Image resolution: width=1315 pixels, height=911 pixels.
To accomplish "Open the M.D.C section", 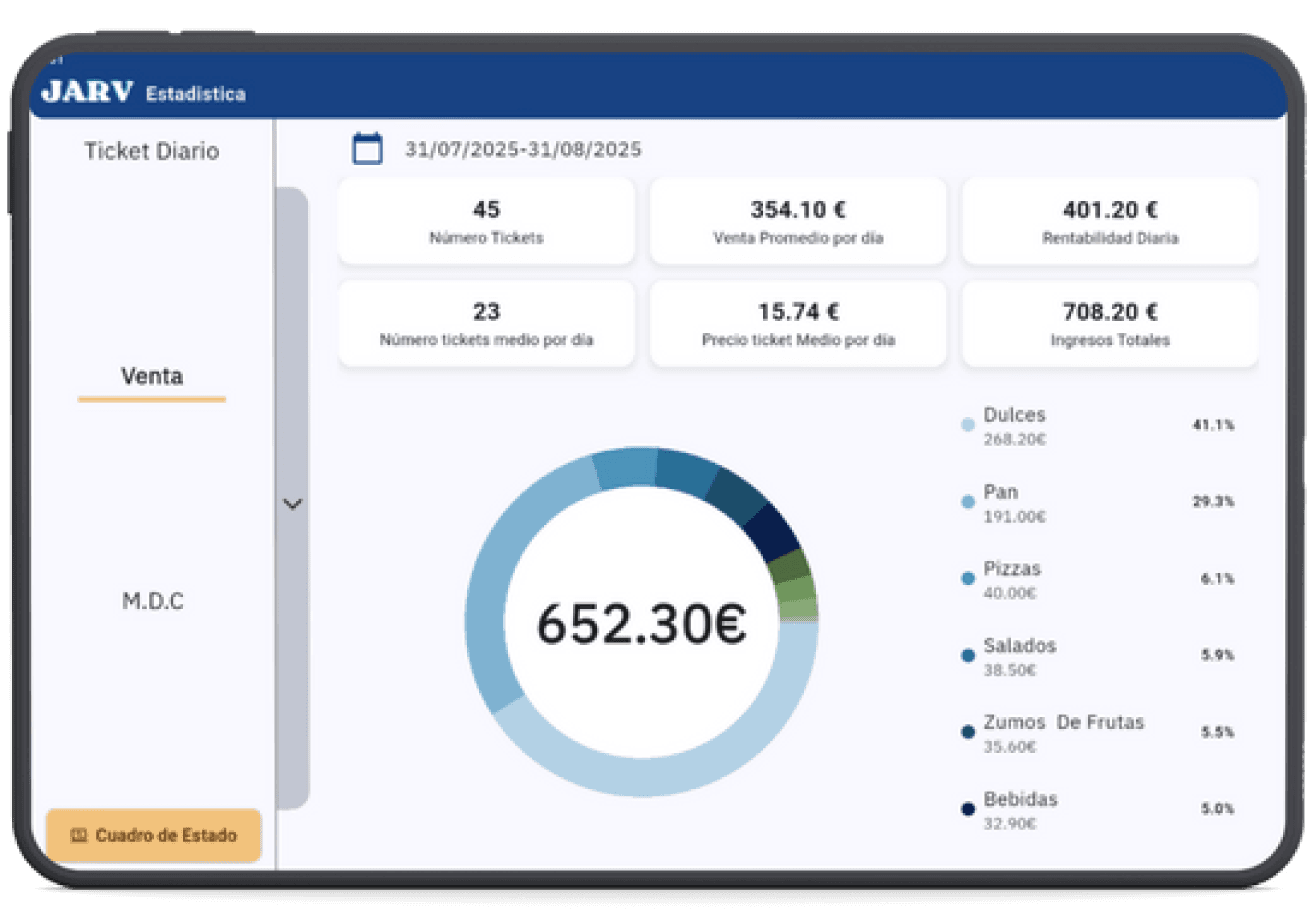I will click(x=153, y=602).
